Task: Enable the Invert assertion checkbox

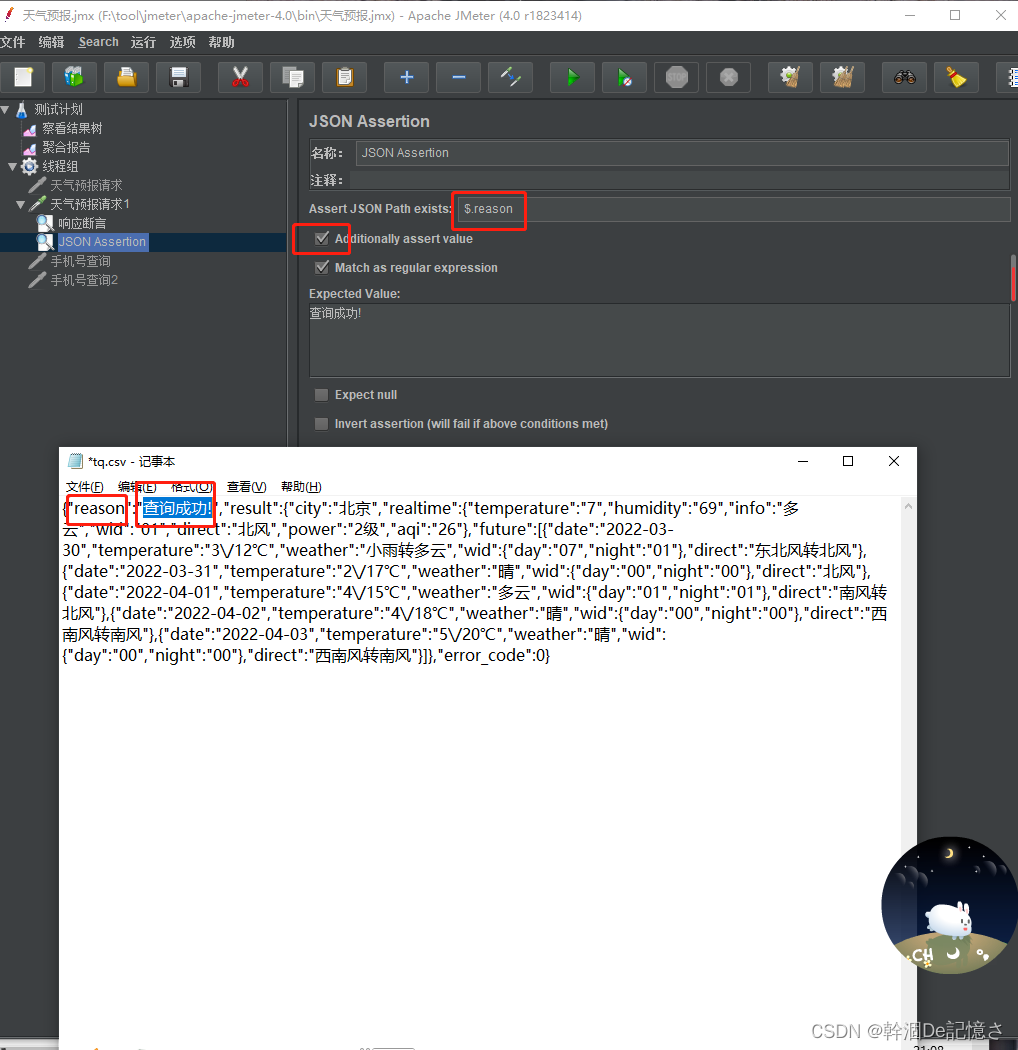Action: [x=321, y=423]
